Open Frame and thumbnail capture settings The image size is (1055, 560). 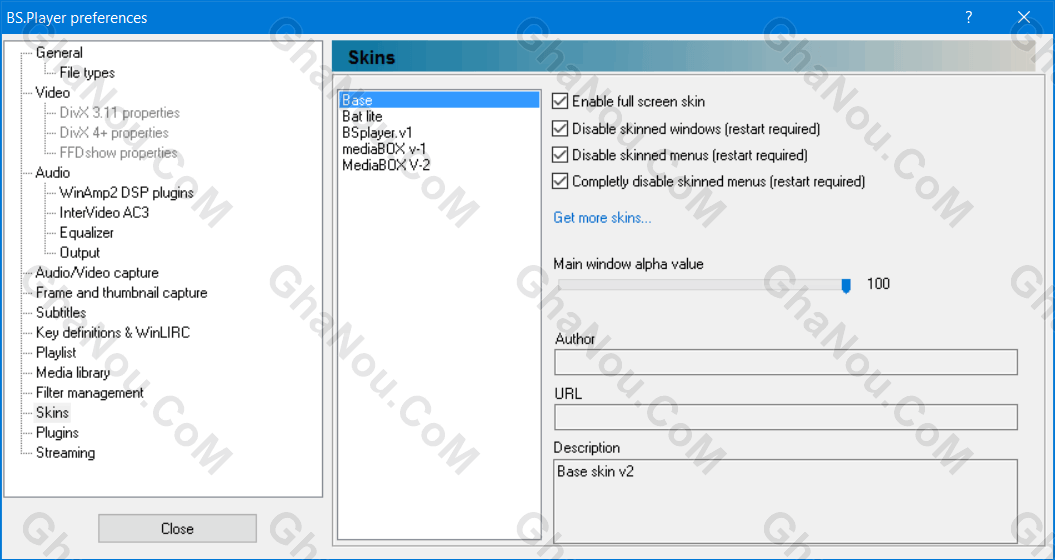click(121, 293)
